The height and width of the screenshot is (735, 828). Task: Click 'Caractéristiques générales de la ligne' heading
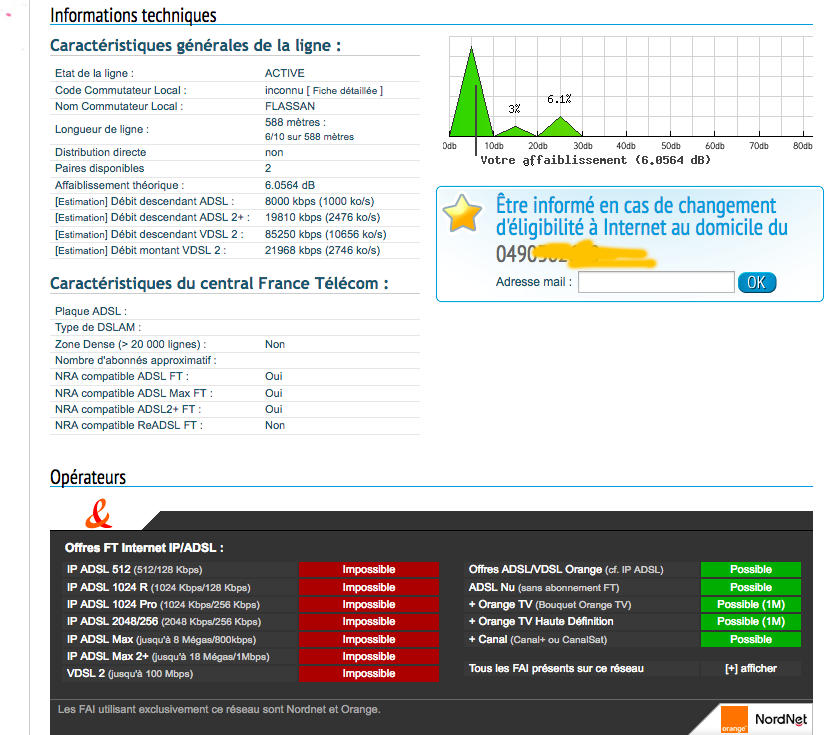[x=195, y=45]
